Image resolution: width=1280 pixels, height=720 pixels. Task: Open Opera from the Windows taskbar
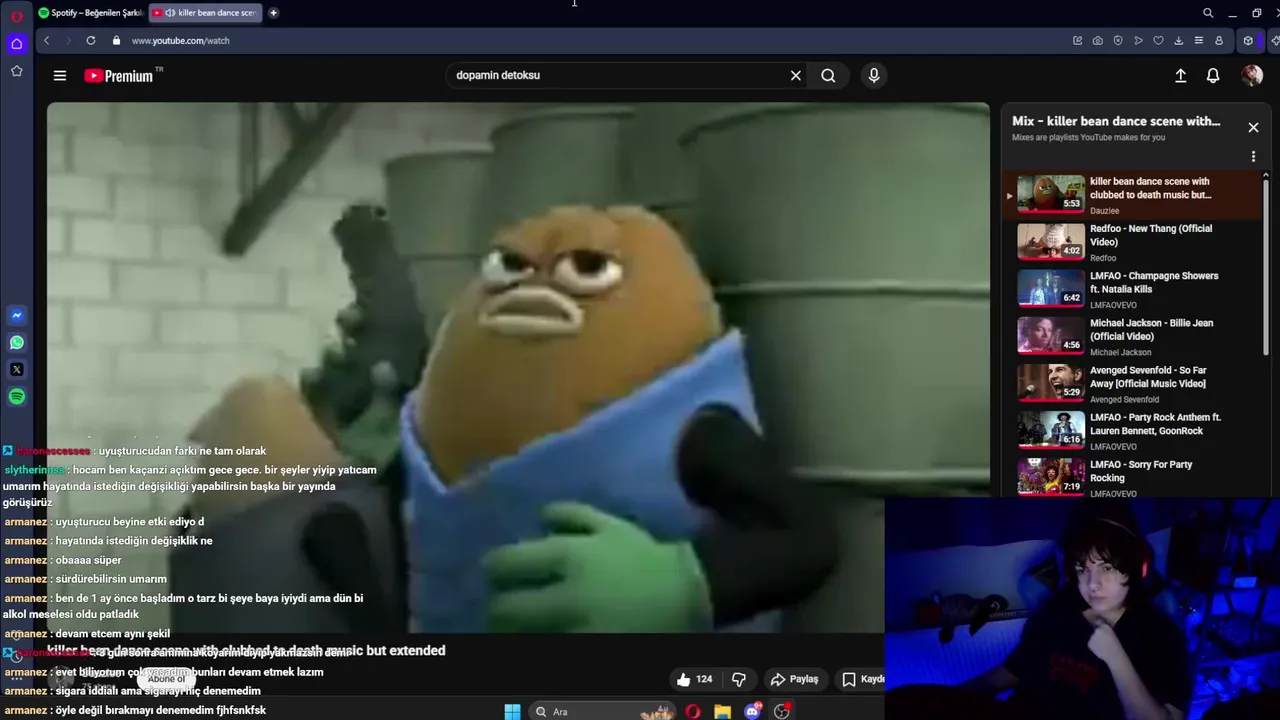click(693, 711)
